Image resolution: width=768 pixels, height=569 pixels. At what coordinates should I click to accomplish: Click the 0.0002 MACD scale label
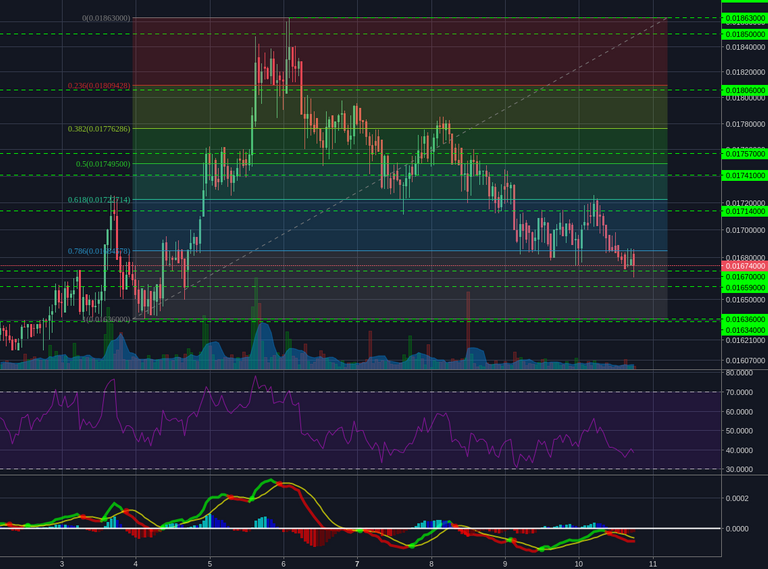click(x=737, y=498)
